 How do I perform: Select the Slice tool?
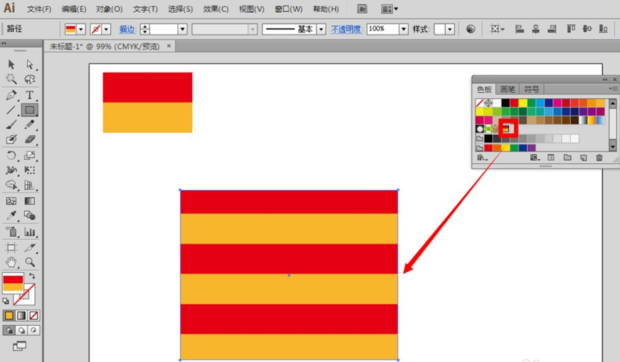pos(30,247)
